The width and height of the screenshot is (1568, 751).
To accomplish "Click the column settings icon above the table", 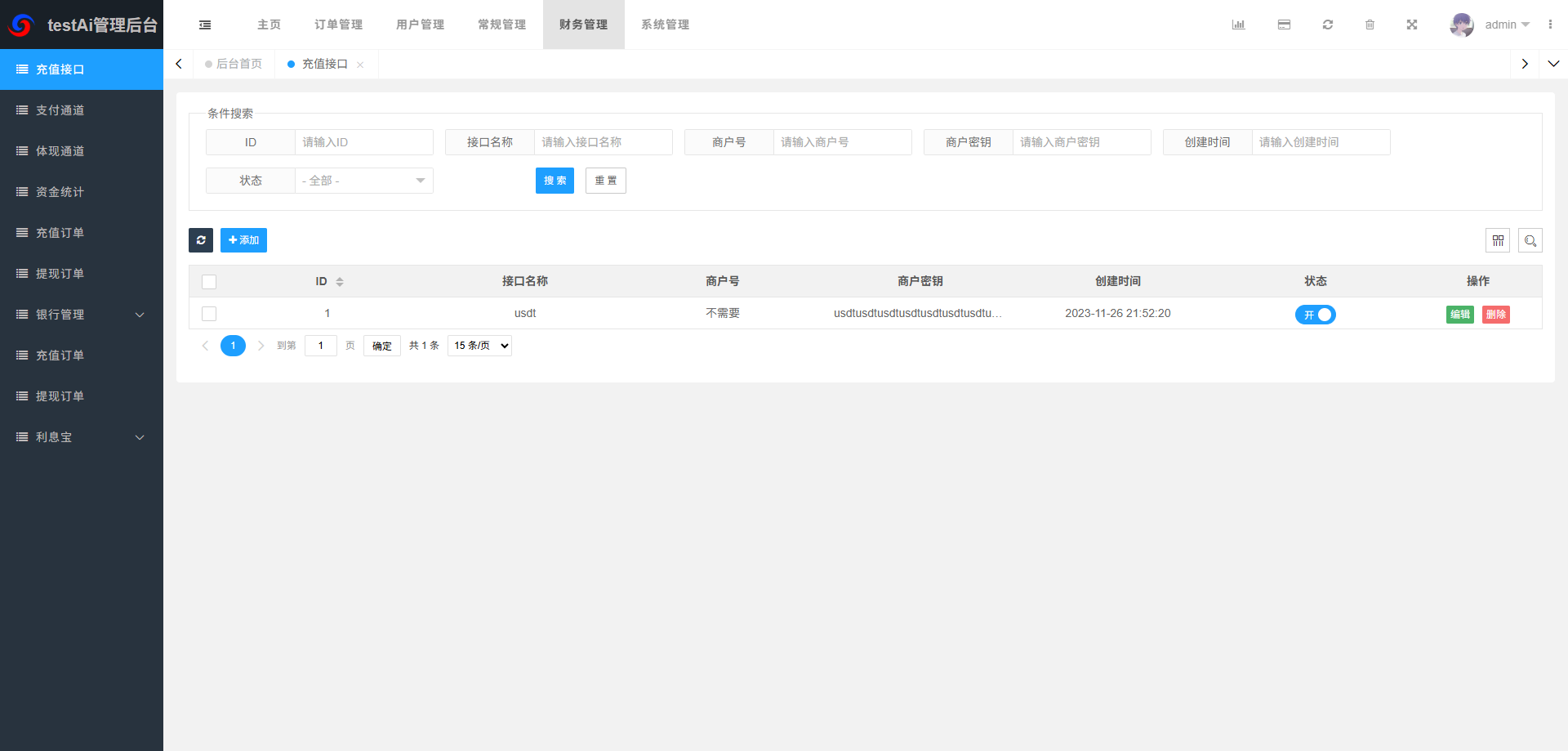I will point(1499,239).
